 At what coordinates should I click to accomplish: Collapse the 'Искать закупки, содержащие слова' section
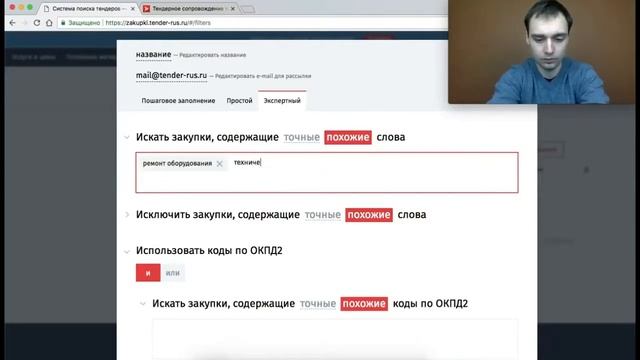127,138
